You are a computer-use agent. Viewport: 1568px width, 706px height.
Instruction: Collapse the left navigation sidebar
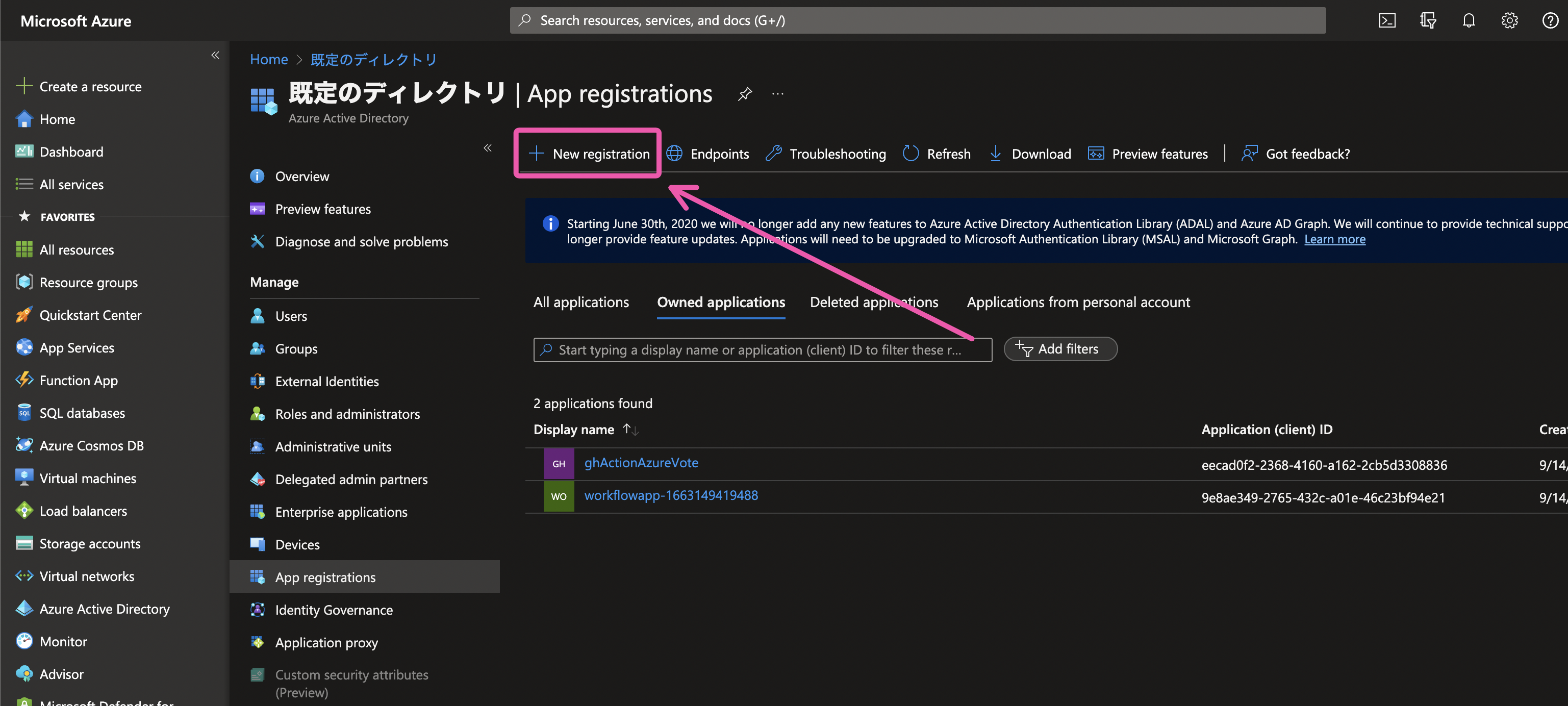[x=215, y=55]
